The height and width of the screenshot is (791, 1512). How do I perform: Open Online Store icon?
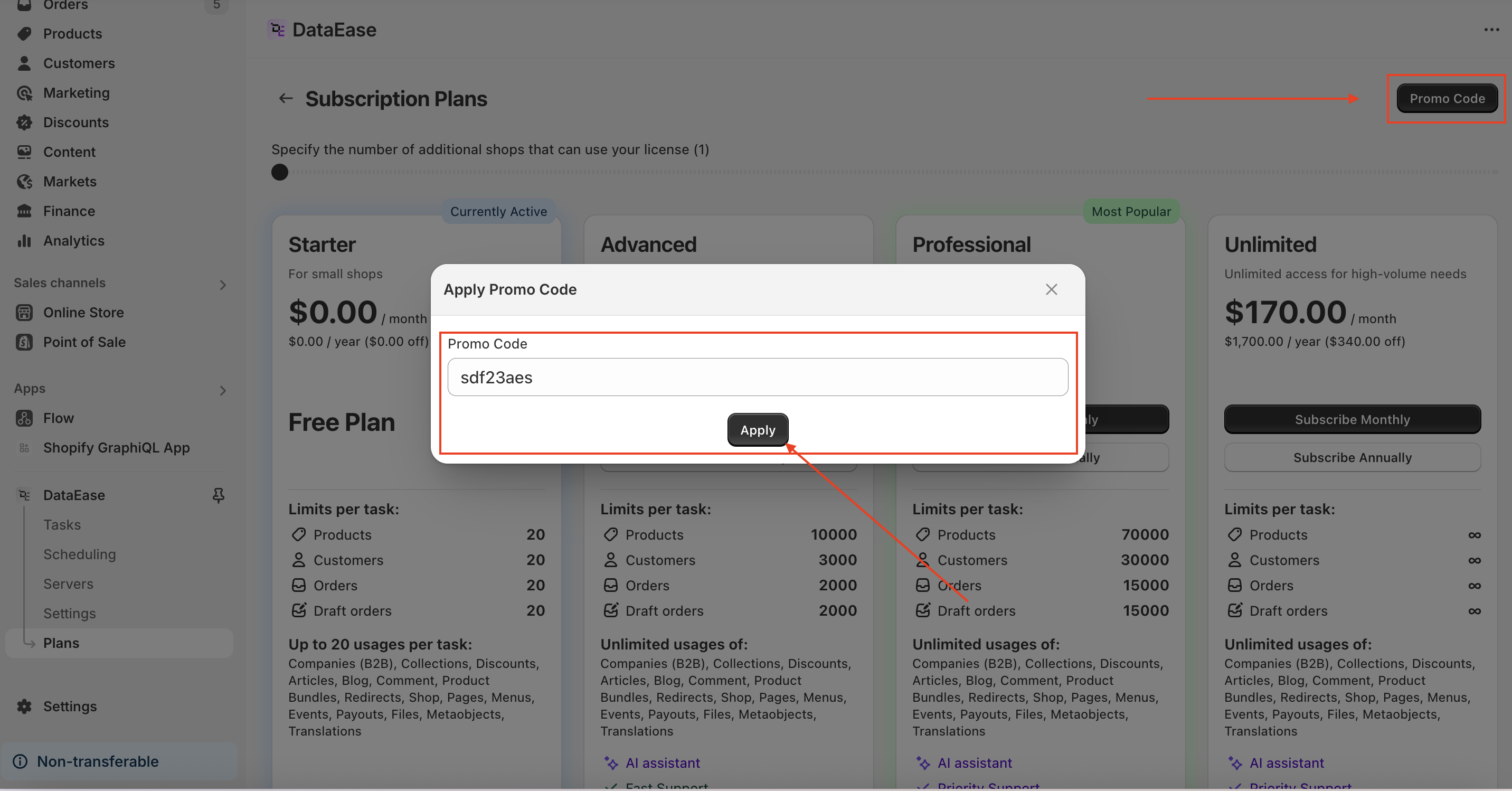point(24,313)
